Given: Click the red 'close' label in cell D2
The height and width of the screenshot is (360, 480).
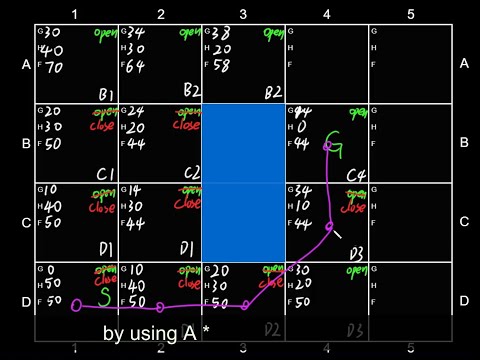Looking at the screenshot, I should pos(189,283).
